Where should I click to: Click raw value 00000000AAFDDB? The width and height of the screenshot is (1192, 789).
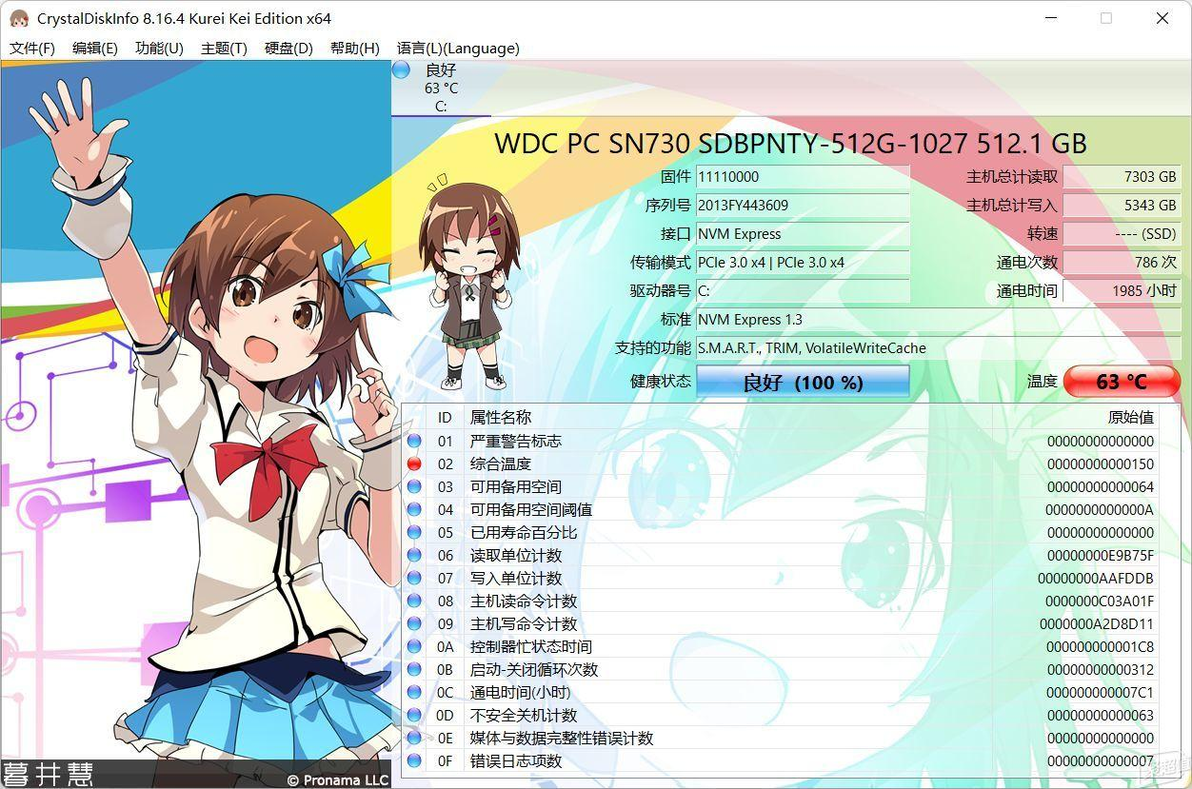pyautogui.click(x=1095, y=578)
